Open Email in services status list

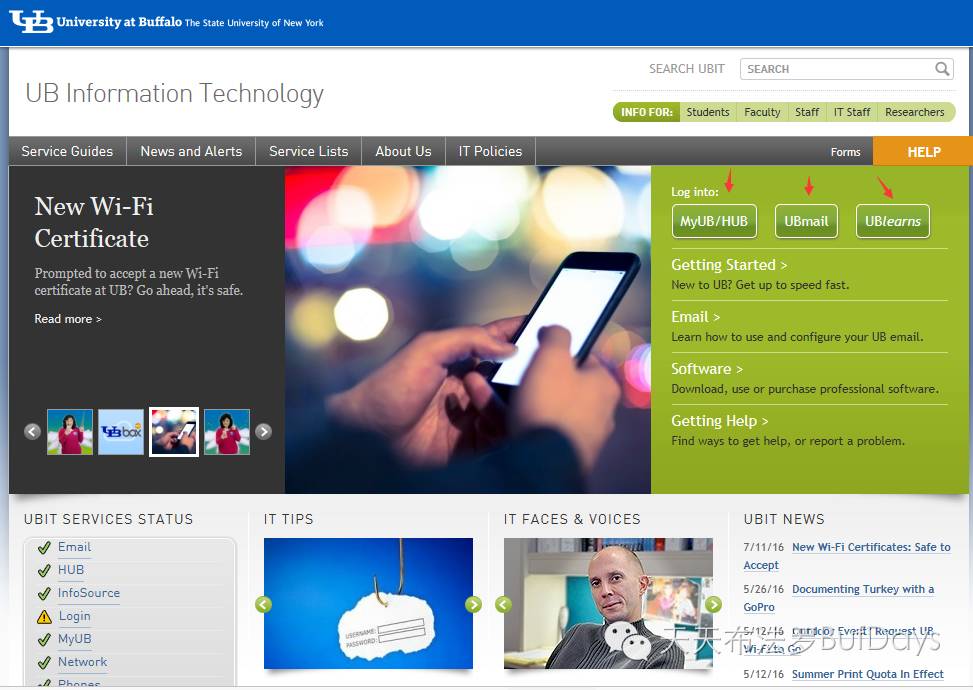point(74,547)
